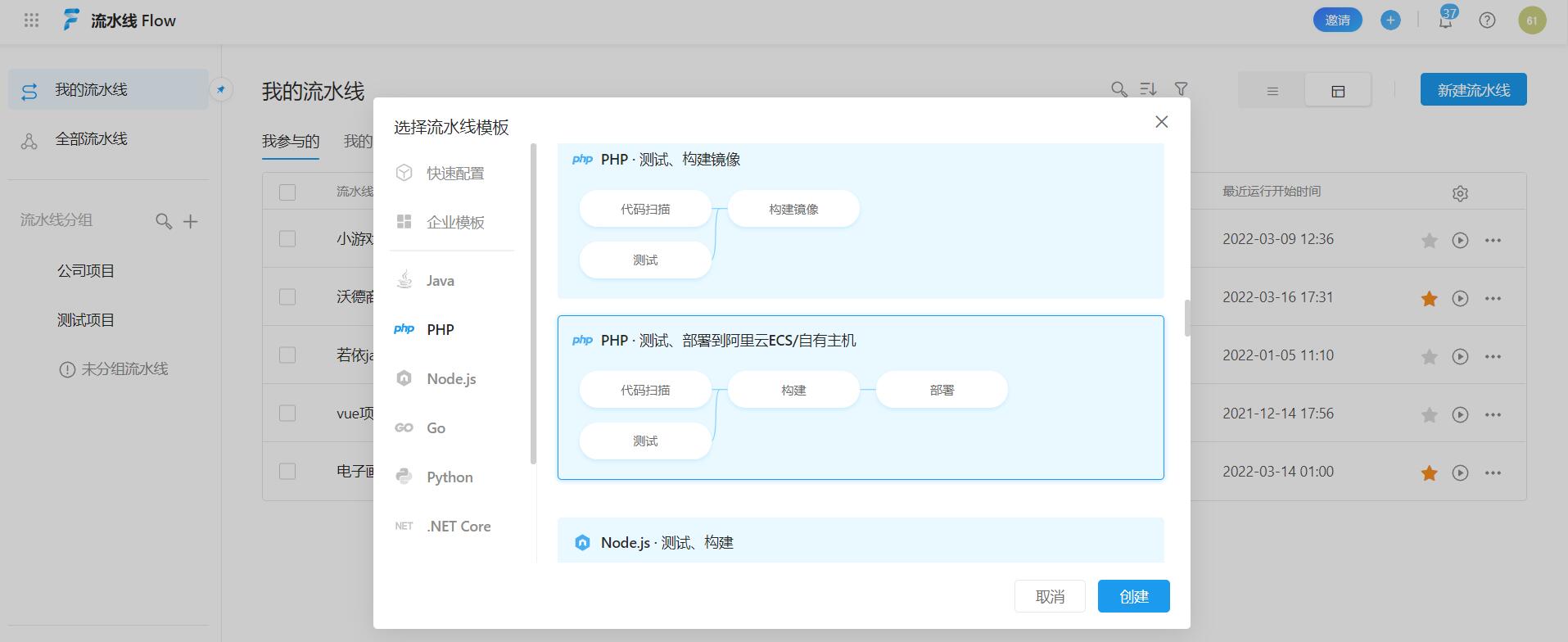Unstar the pipeline run at 2022-03-16 17:31
This screenshot has width=1568, height=642.
point(1430,299)
